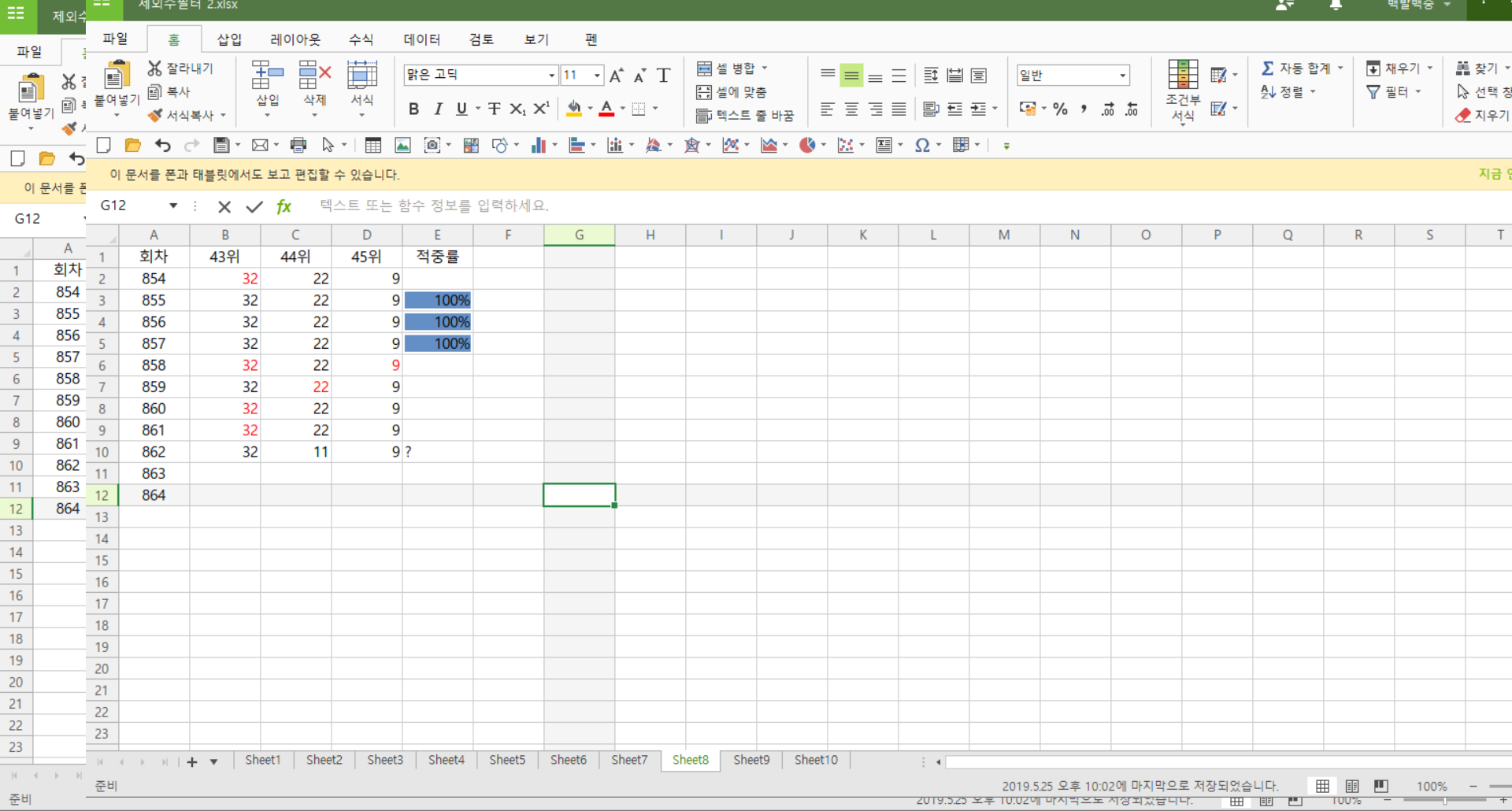Switch to the Sheet9 tab
The height and width of the screenshot is (811, 1512).
[750, 760]
